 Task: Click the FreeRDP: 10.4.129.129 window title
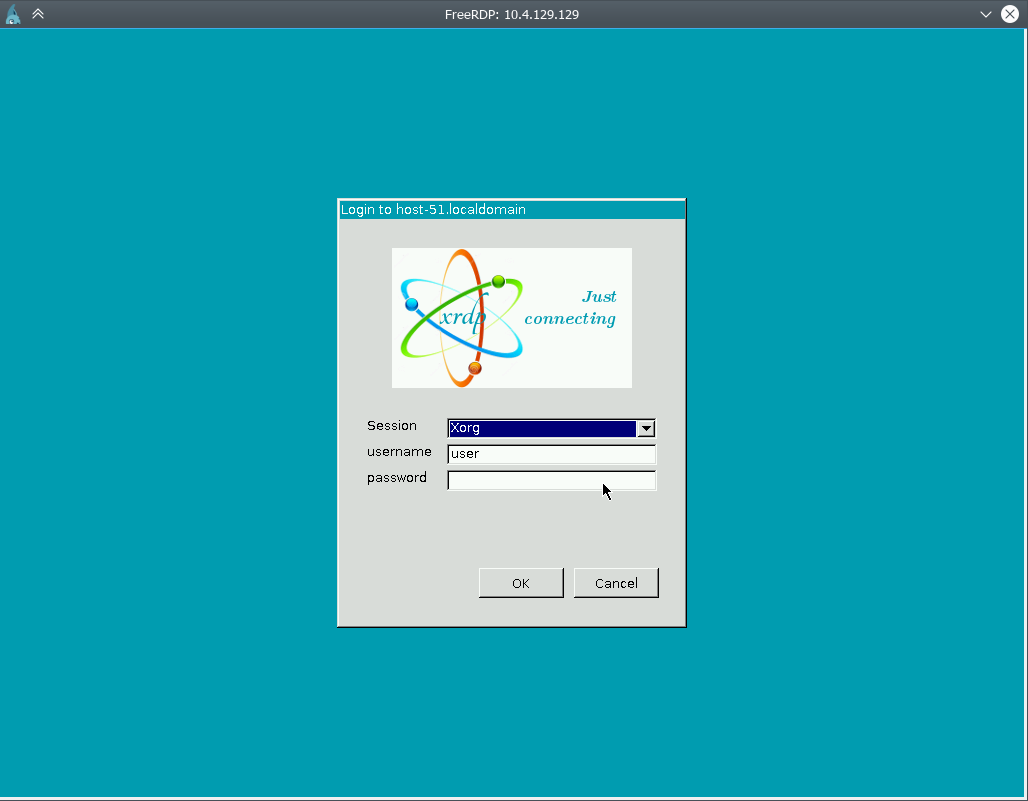pos(511,14)
